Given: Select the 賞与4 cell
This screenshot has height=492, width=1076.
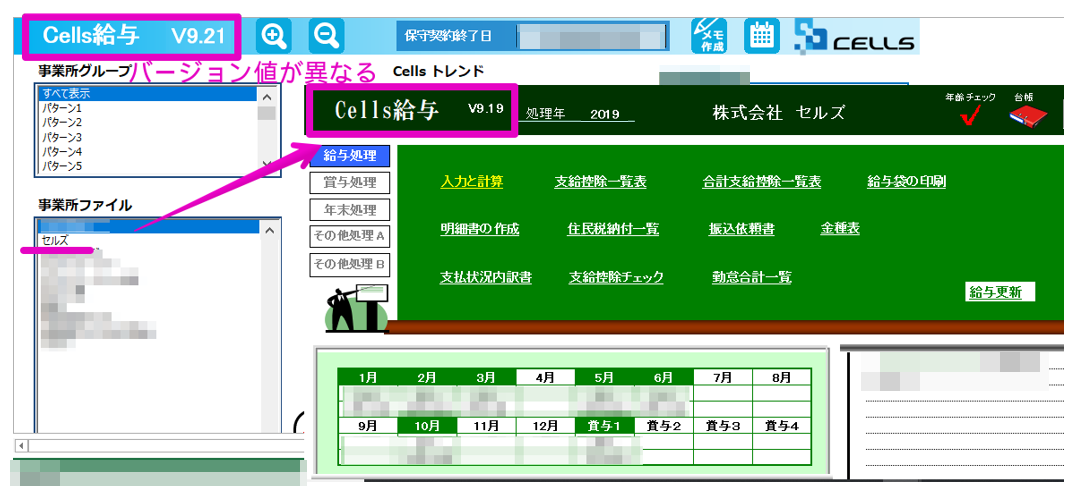Looking at the screenshot, I should pos(782,426).
